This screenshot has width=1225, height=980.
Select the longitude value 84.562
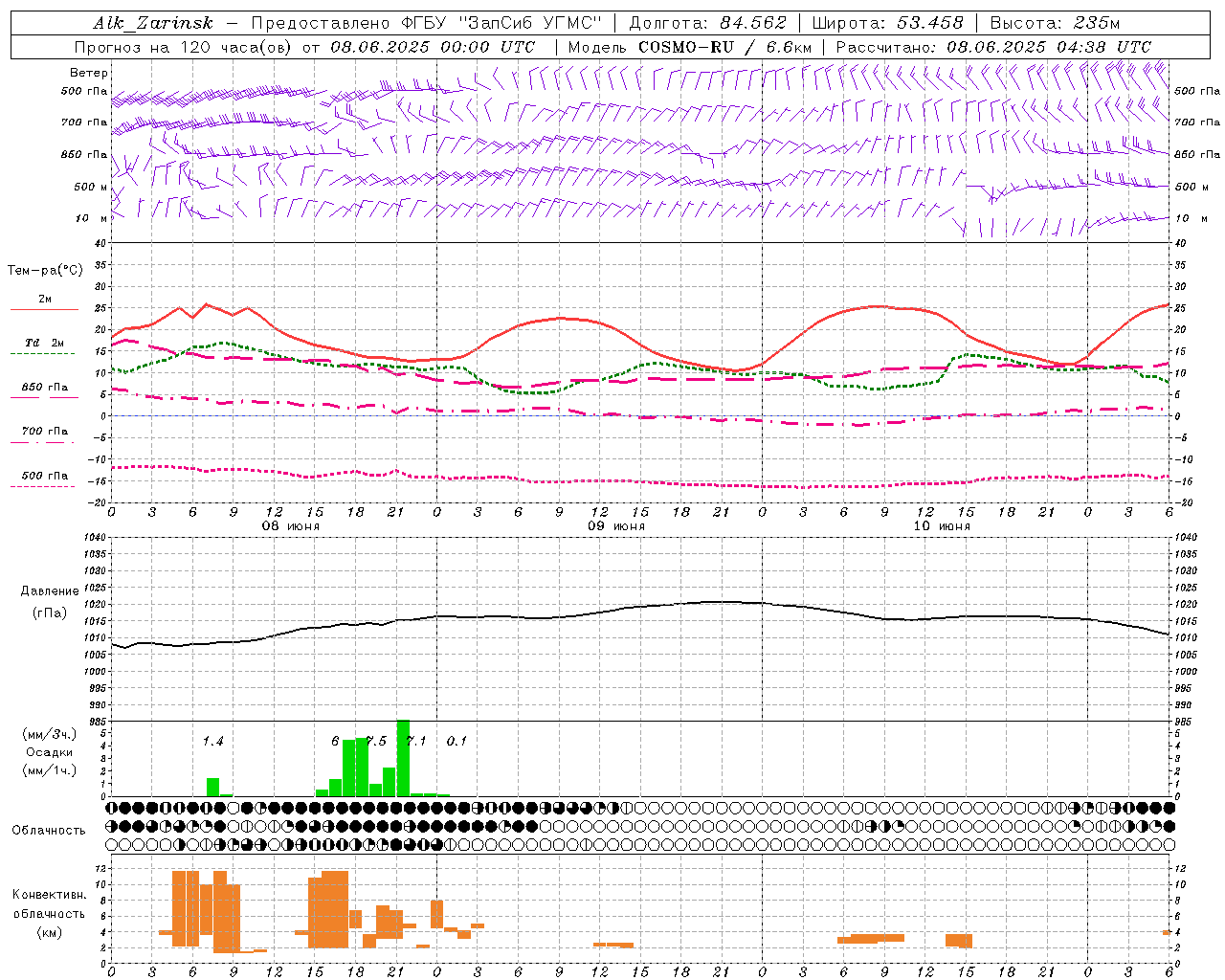click(x=753, y=23)
